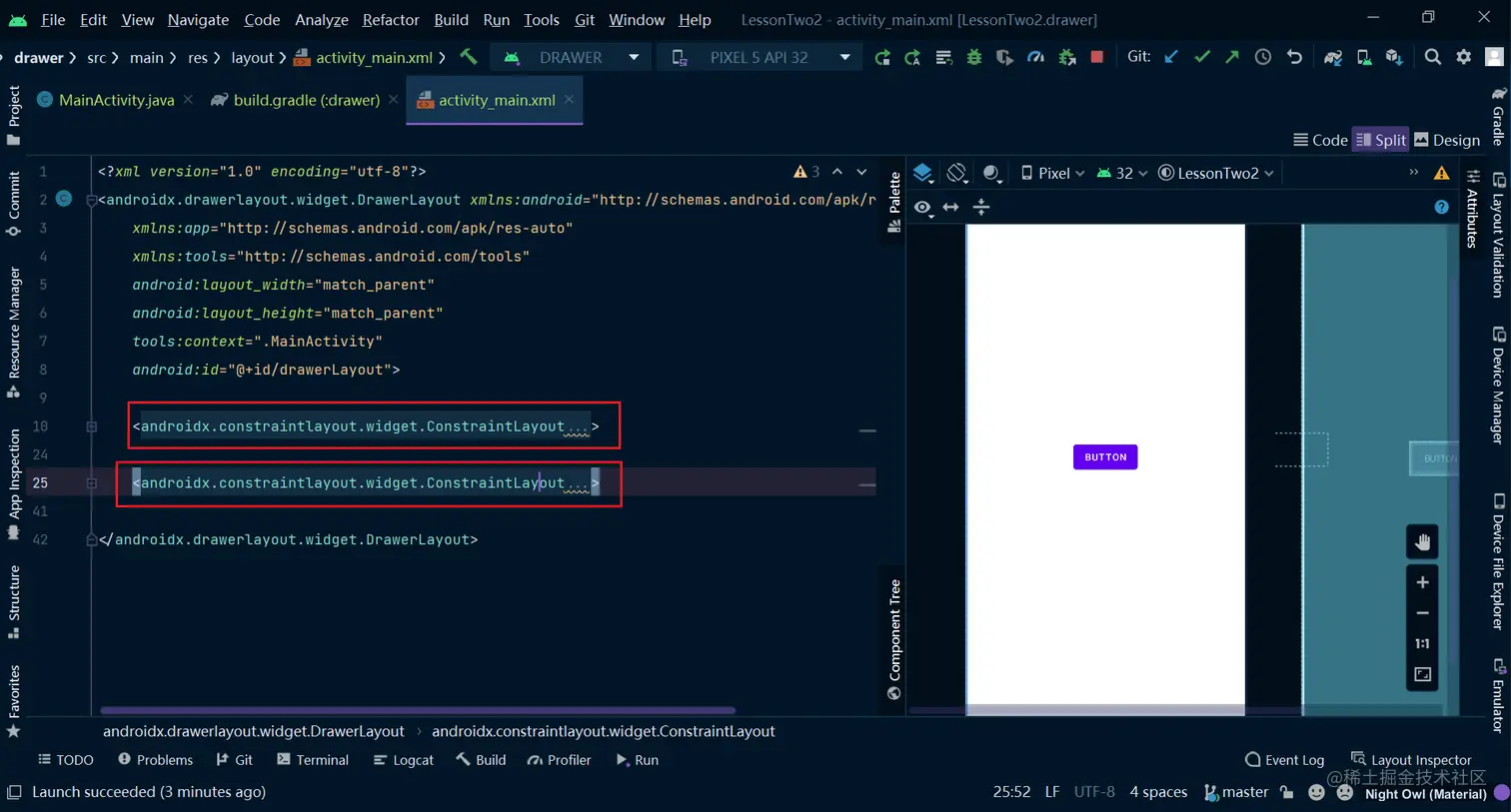The height and width of the screenshot is (812, 1511).
Task: Click the 3 warnings indicator in editor
Action: point(806,172)
